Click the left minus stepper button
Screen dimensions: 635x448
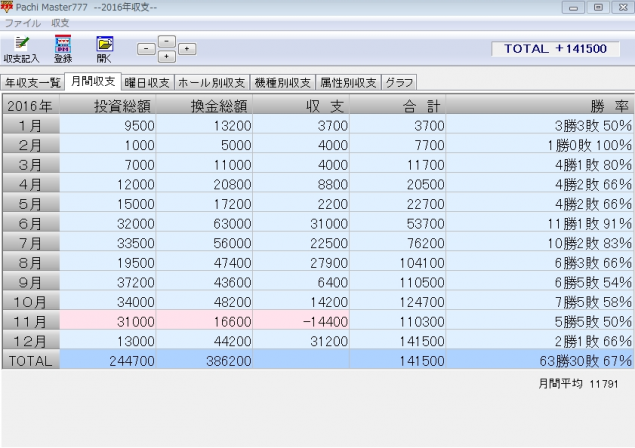146,49
